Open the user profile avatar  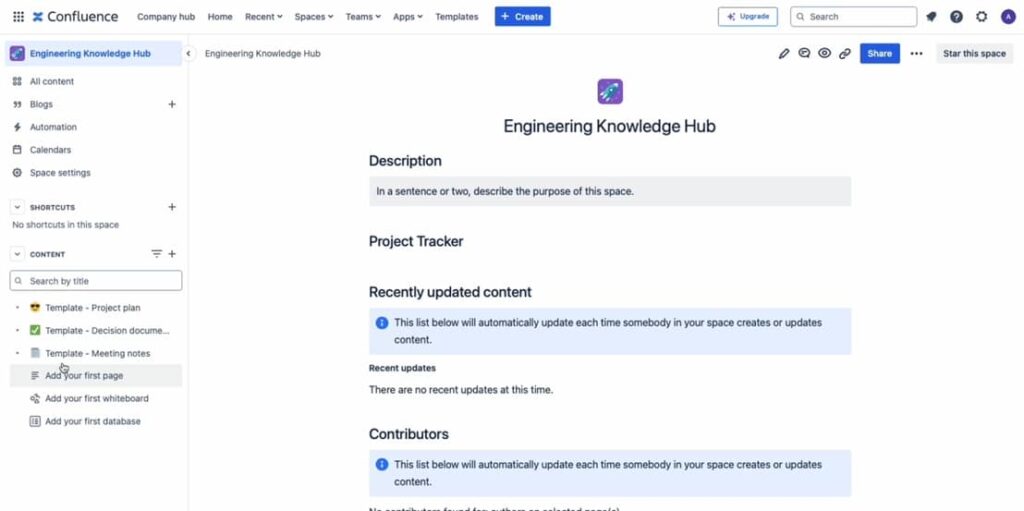pos(1008,17)
